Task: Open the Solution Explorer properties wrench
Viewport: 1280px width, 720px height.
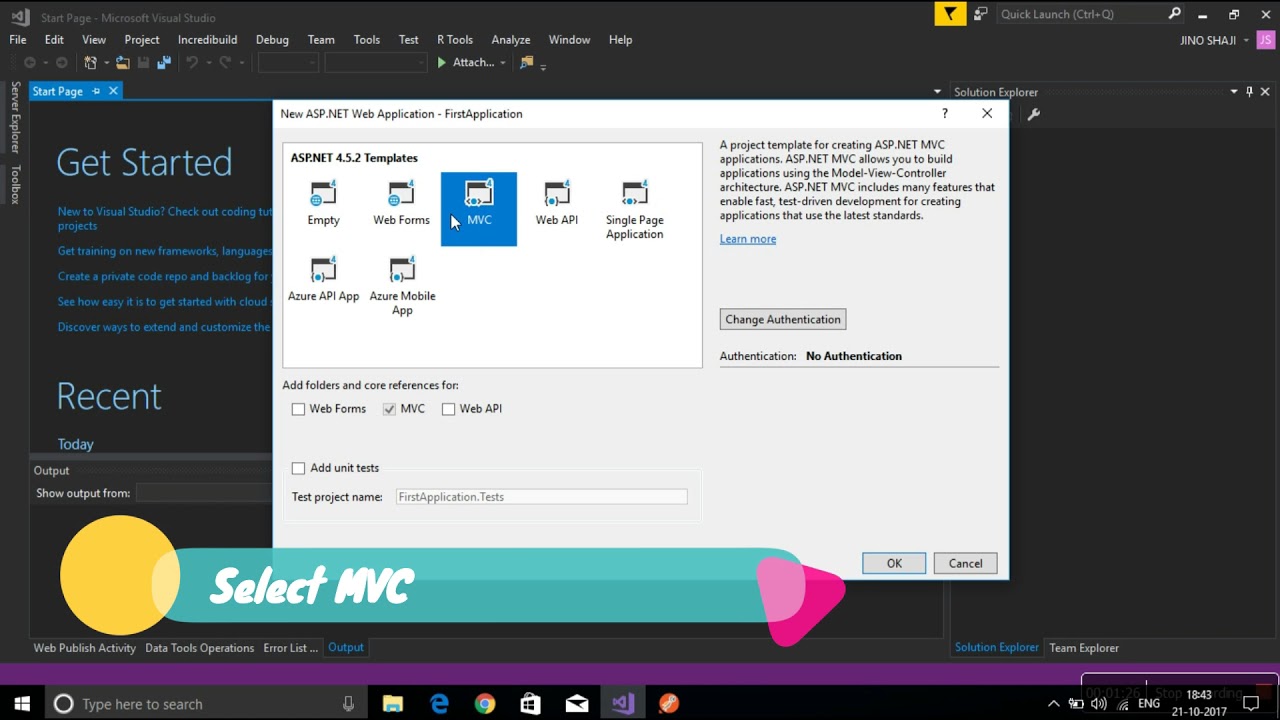Action: pos(1033,114)
